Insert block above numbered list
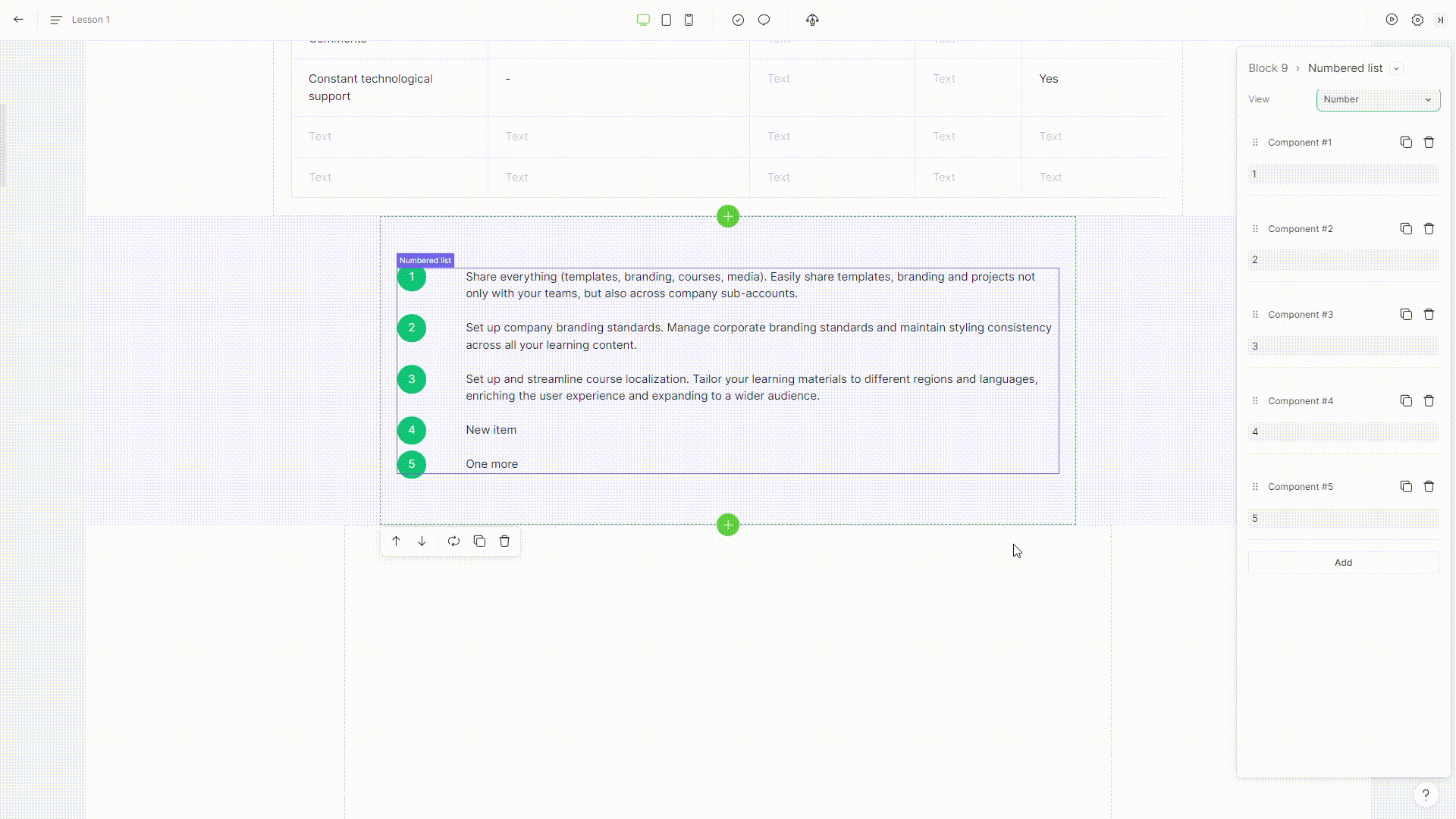This screenshot has height=819, width=1456. 728,217
